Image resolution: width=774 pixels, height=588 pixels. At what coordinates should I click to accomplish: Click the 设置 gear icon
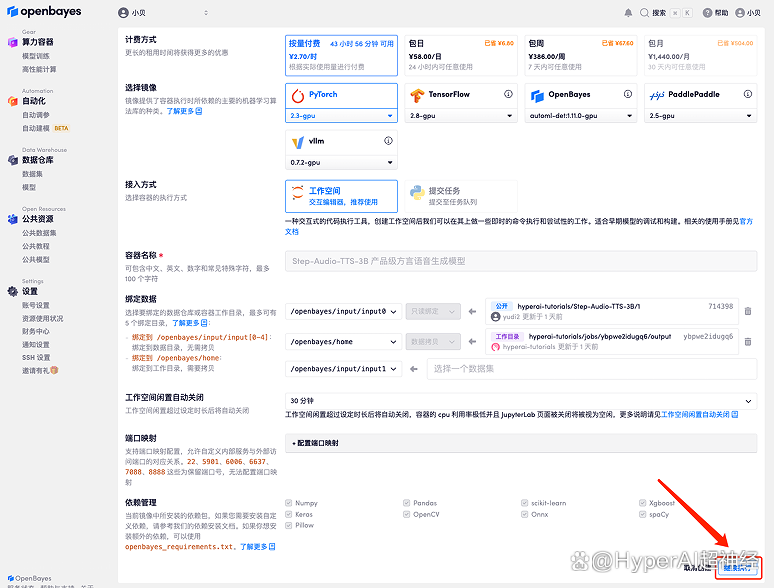[12, 291]
